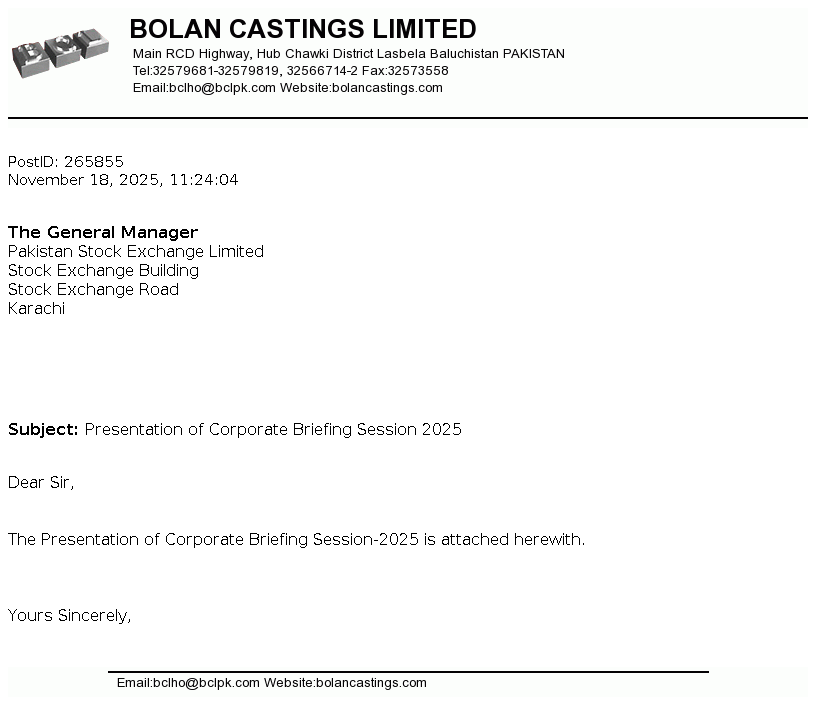817x705 pixels.
Task: Click the "Dear Sir," salutation
Action: pos(41,483)
